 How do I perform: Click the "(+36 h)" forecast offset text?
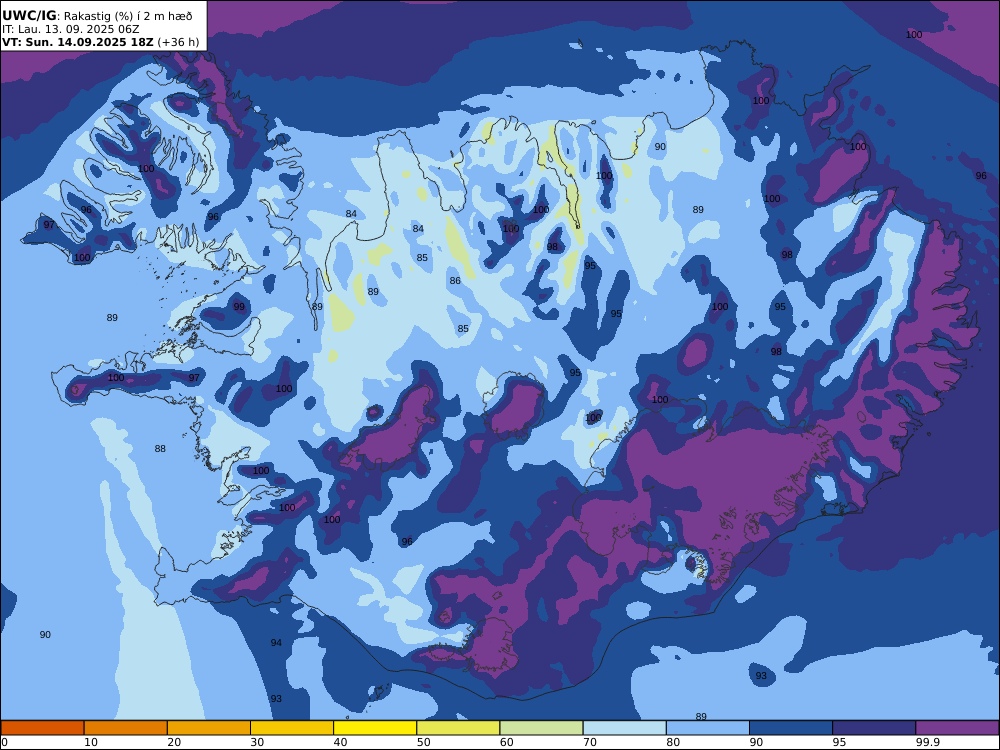coord(178,42)
